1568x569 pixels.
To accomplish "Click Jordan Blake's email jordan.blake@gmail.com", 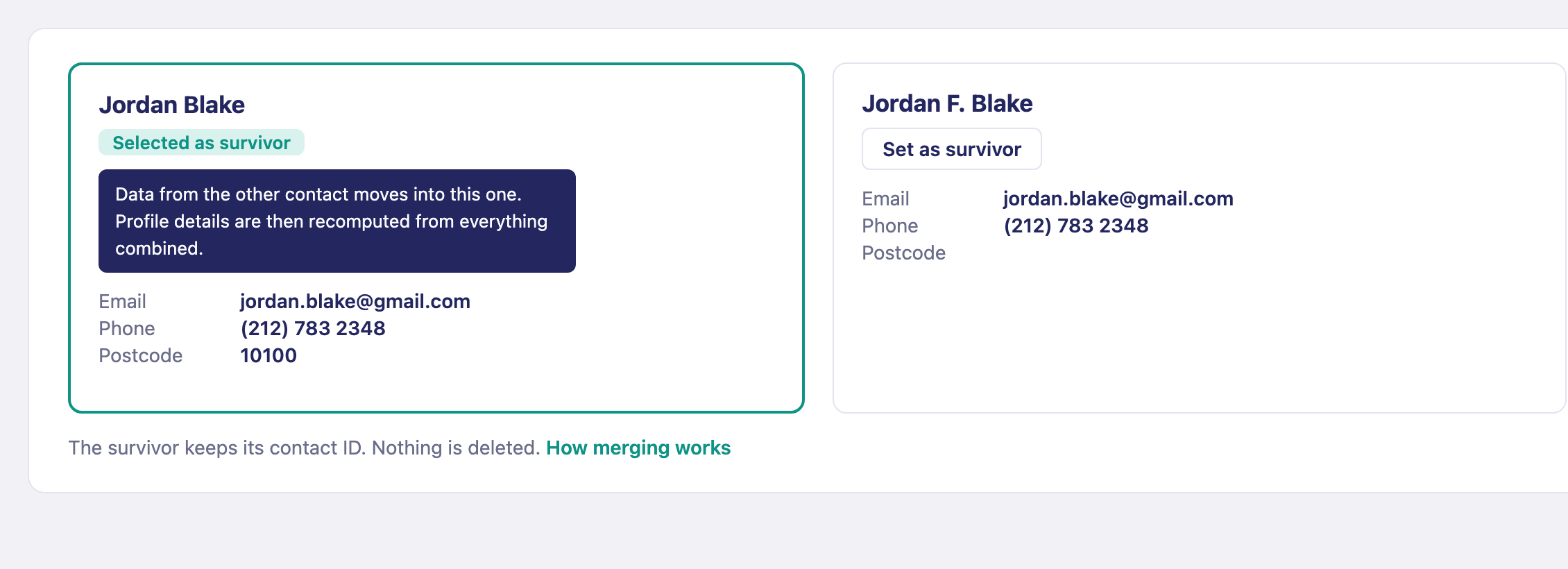I will click(x=355, y=301).
